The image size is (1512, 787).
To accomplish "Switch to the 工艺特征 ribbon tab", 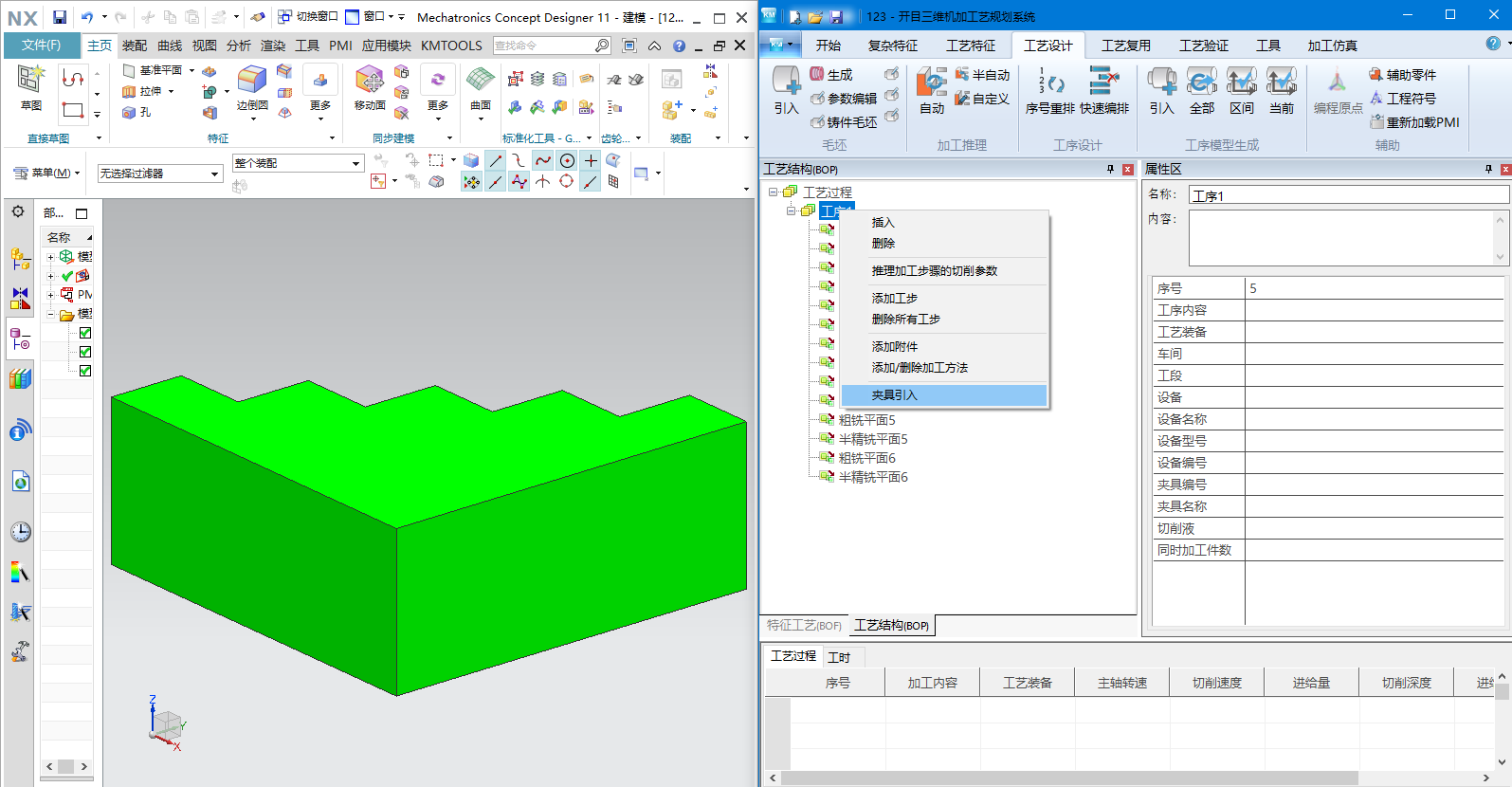I will [970, 46].
